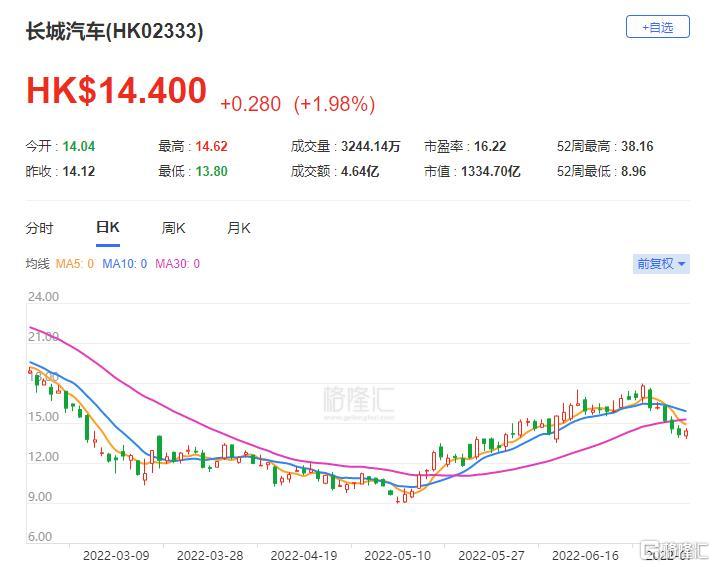The image size is (715, 567).
Task: Click the 2022-03-28 date axis label
Action: pyautogui.click(x=210, y=556)
